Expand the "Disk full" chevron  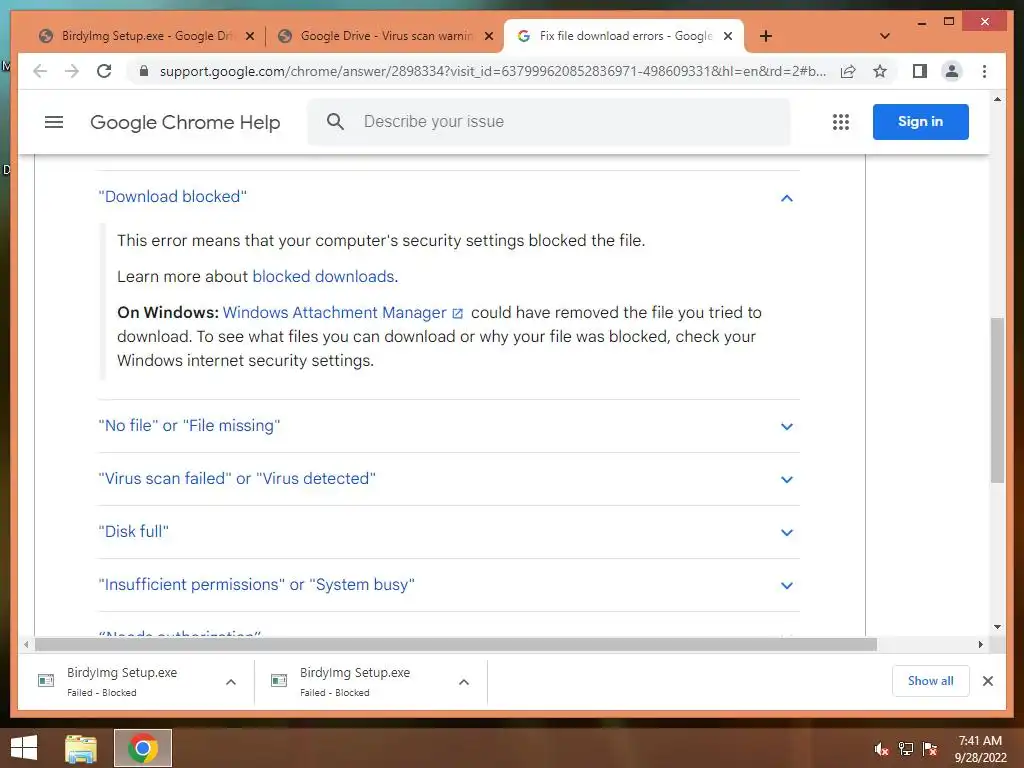coord(786,532)
